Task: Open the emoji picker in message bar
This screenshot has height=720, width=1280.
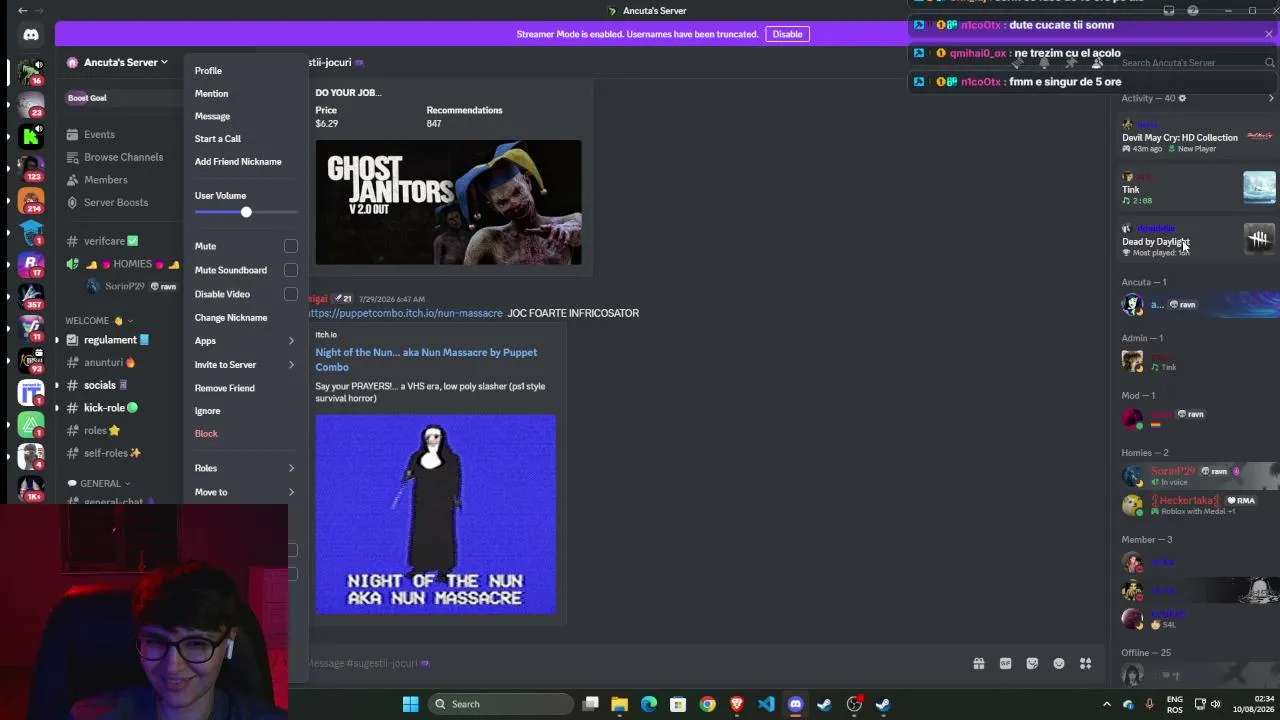Action: pyautogui.click(x=1059, y=663)
